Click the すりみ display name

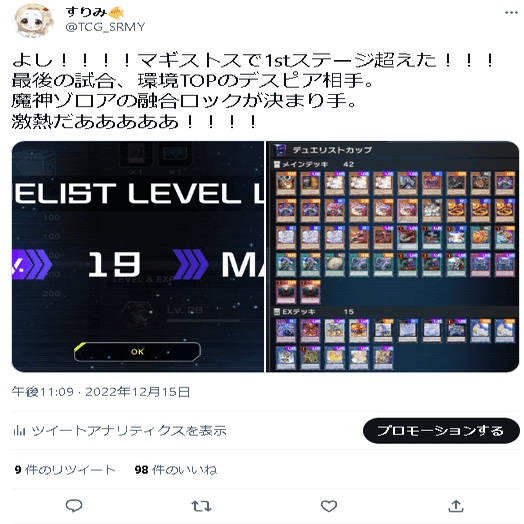(86, 12)
